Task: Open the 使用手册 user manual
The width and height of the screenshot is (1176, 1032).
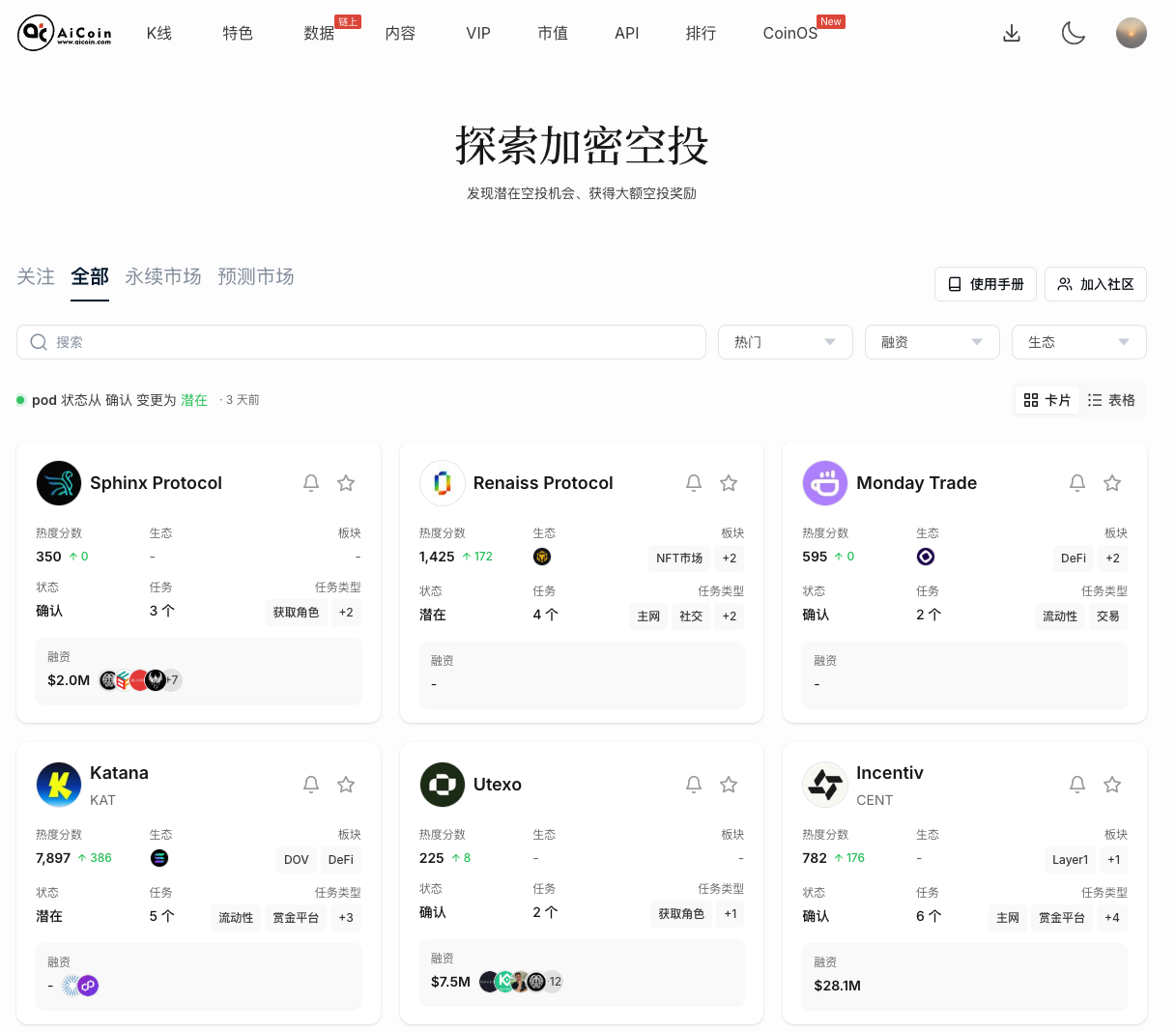Action: pyautogui.click(x=985, y=283)
